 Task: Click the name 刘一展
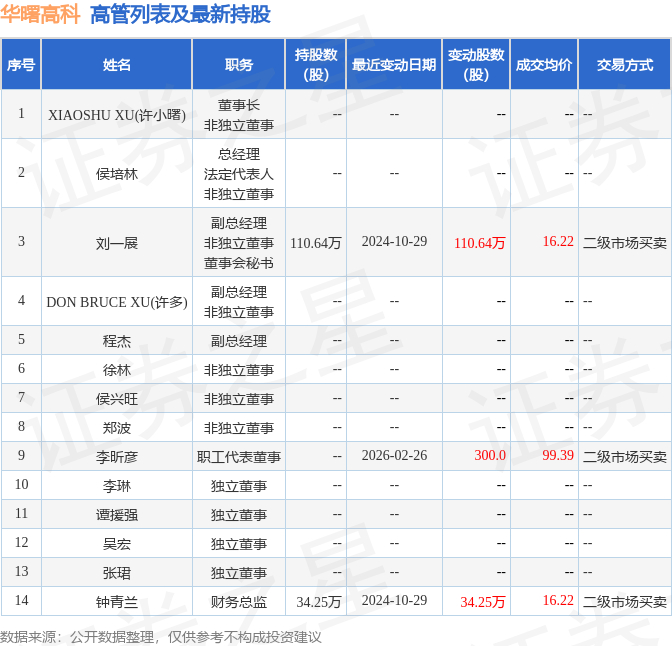(x=117, y=243)
